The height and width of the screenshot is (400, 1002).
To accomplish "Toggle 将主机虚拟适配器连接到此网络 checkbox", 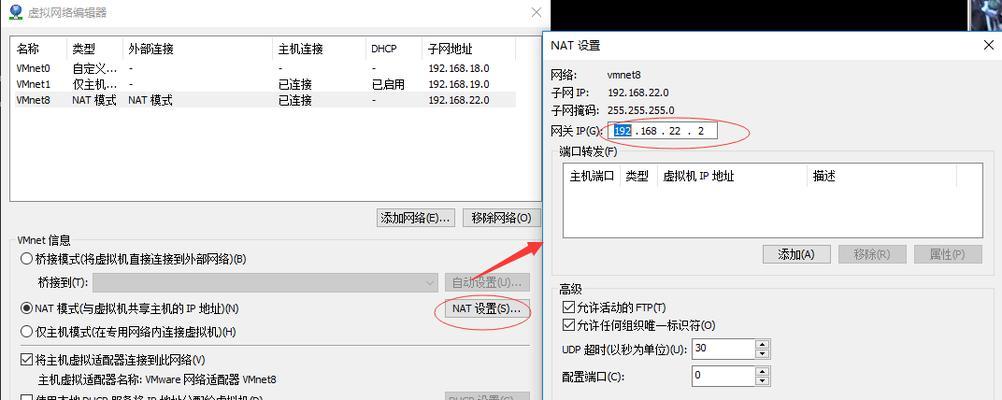I will 27,360.
